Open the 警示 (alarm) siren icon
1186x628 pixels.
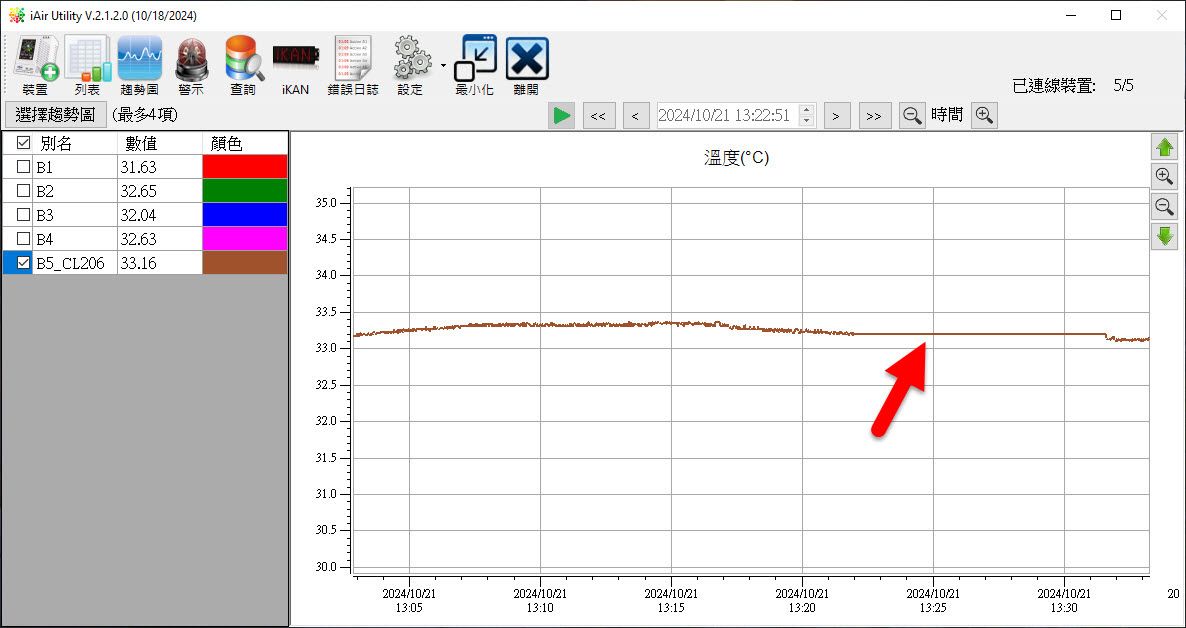coord(191,66)
